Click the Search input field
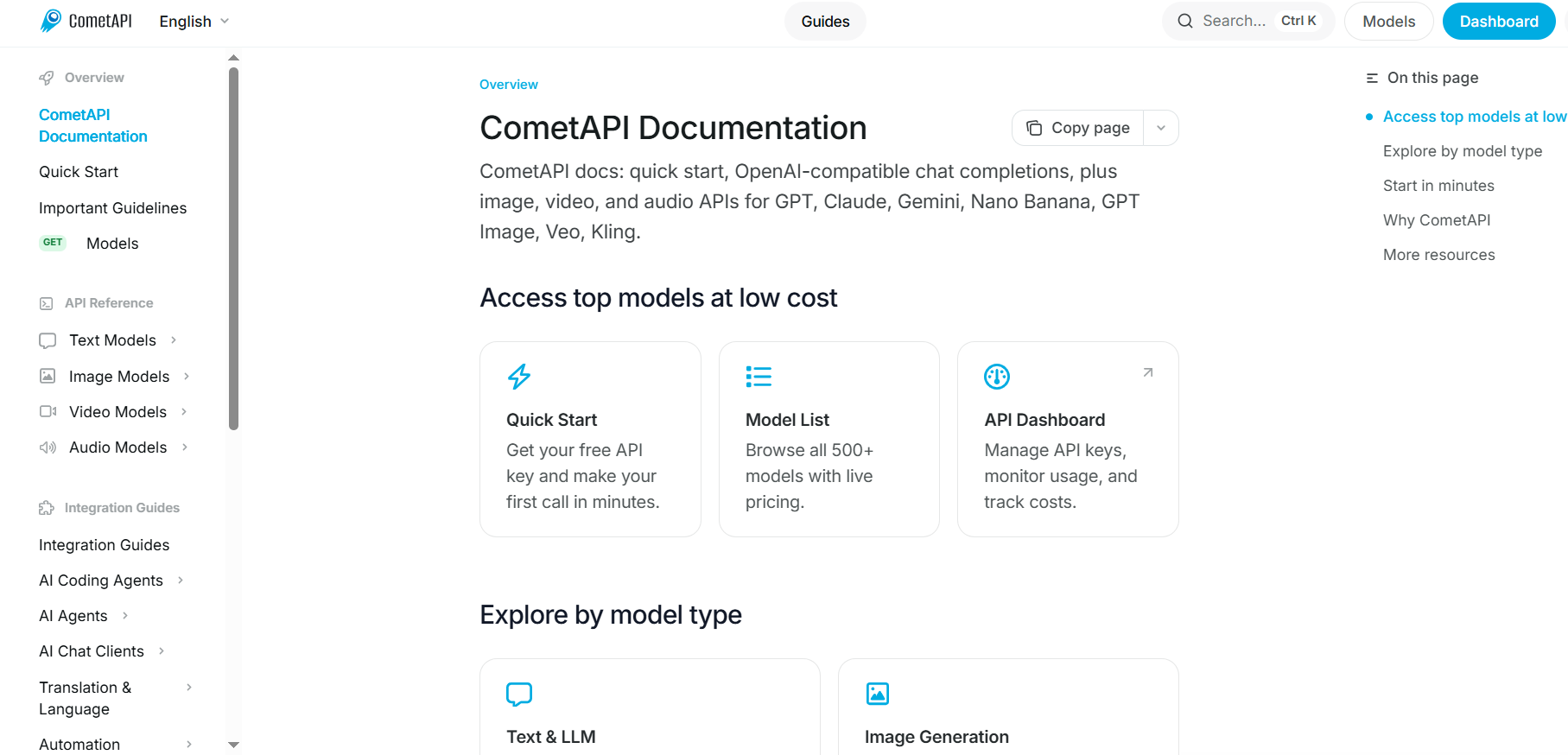This screenshot has width=1568, height=755. pyautogui.click(x=1234, y=21)
